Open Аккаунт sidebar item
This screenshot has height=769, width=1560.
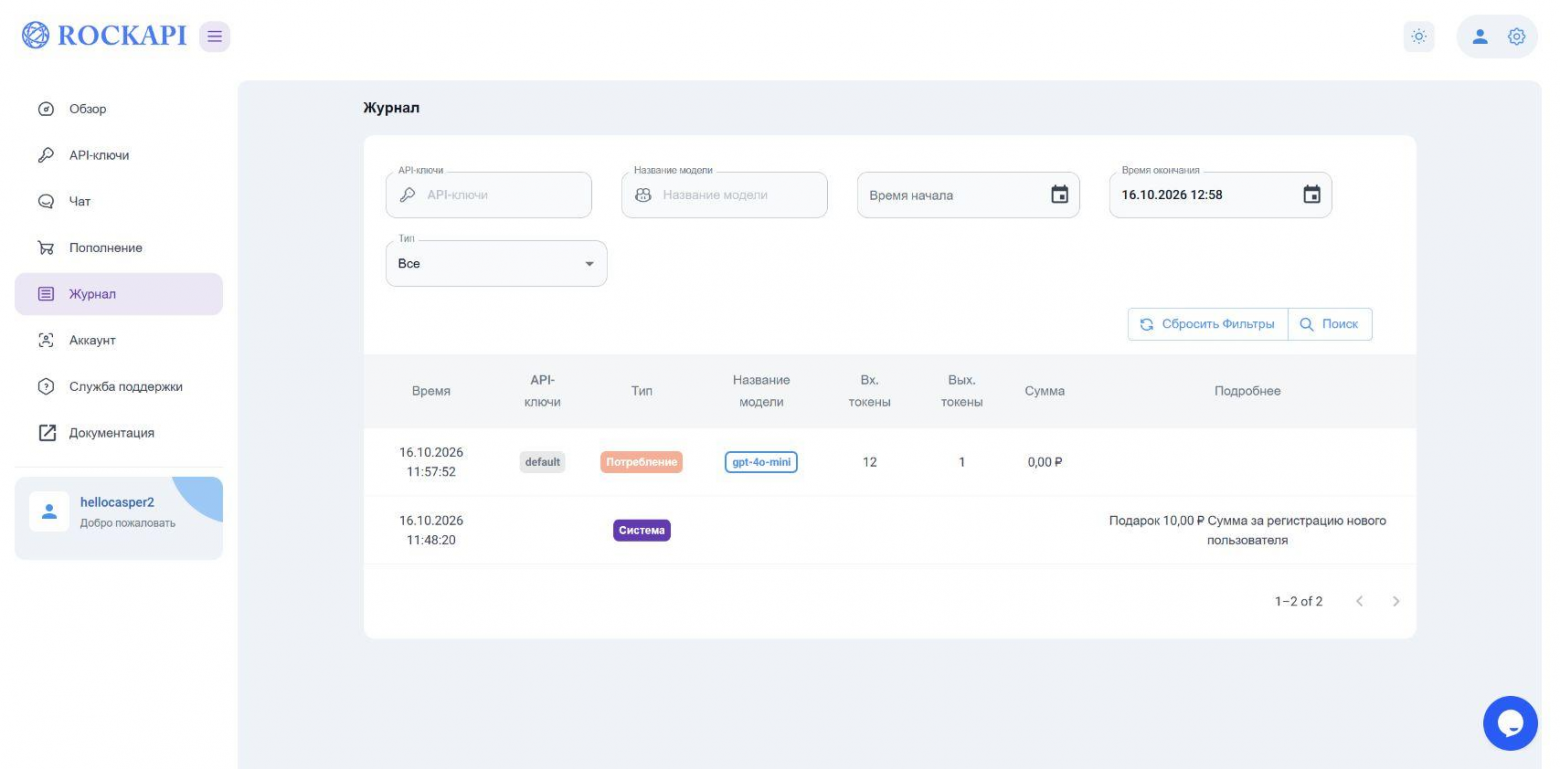tap(118, 340)
